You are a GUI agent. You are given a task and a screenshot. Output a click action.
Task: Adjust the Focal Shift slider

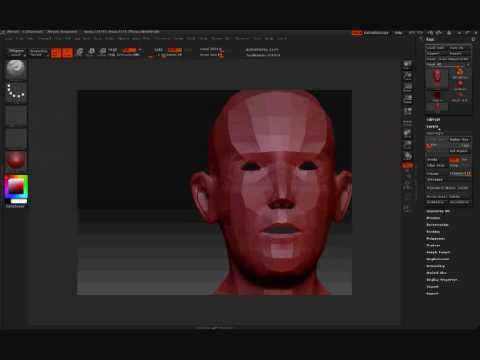pyautogui.click(x=211, y=49)
